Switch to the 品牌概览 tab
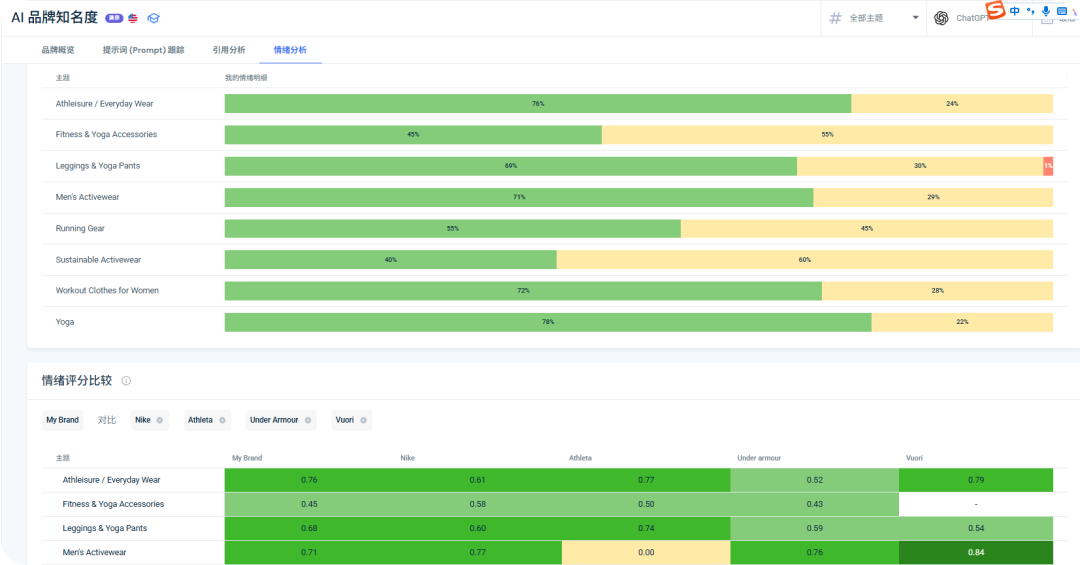The height and width of the screenshot is (565, 1080). pyautogui.click(x=58, y=50)
